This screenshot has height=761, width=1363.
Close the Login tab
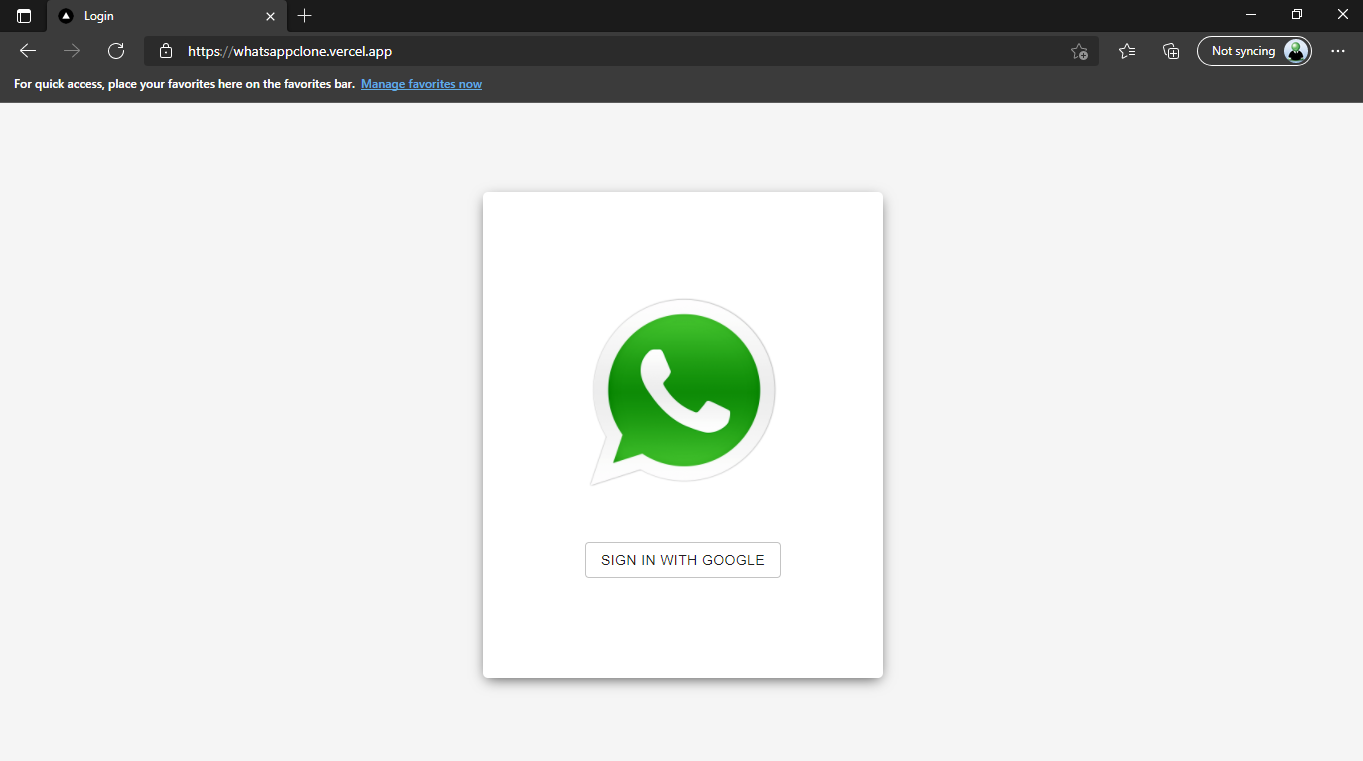pyautogui.click(x=270, y=16)
